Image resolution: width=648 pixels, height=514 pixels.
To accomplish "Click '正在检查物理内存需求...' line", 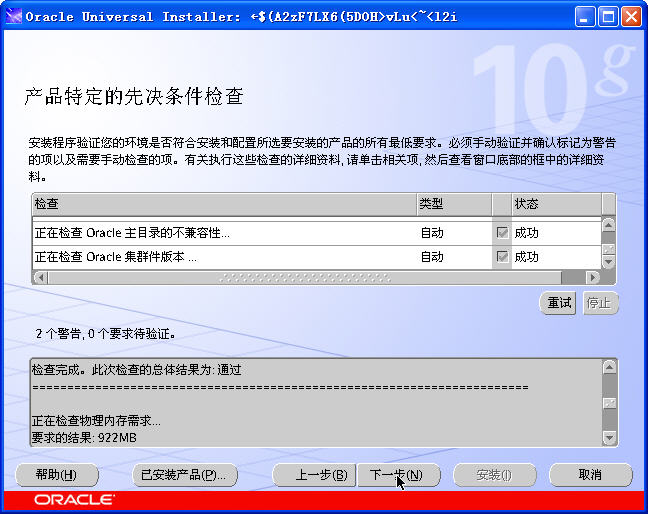I will 96,421.
